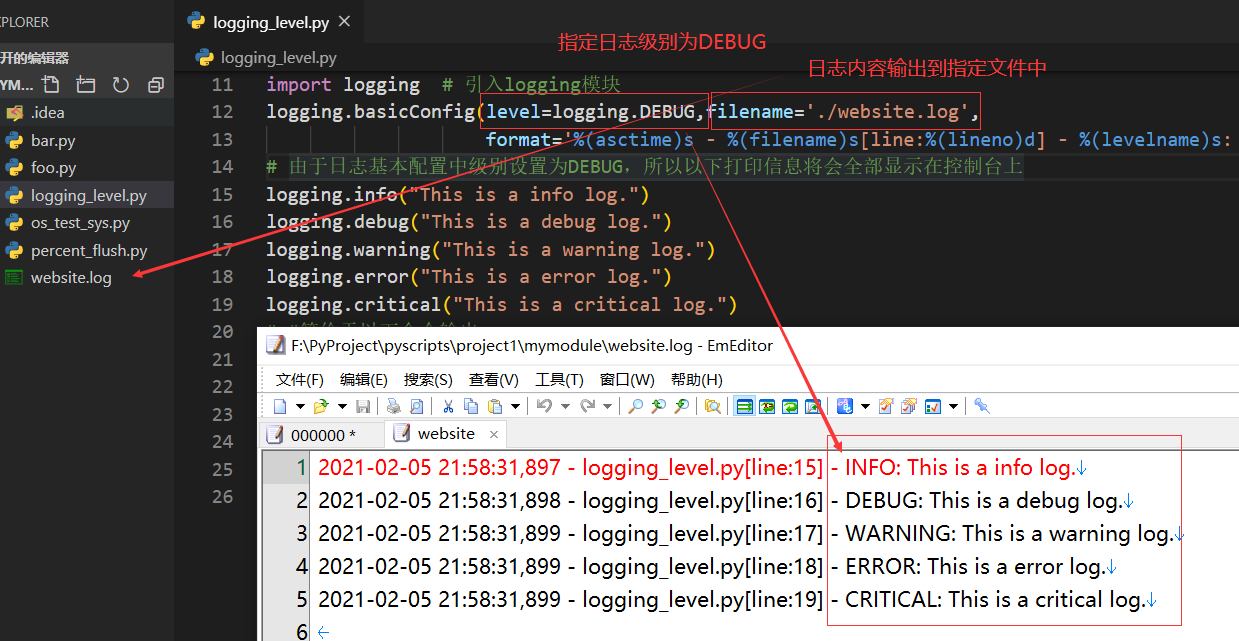
Task: Click the current configuration properties icon
Action: coord(885,406)
